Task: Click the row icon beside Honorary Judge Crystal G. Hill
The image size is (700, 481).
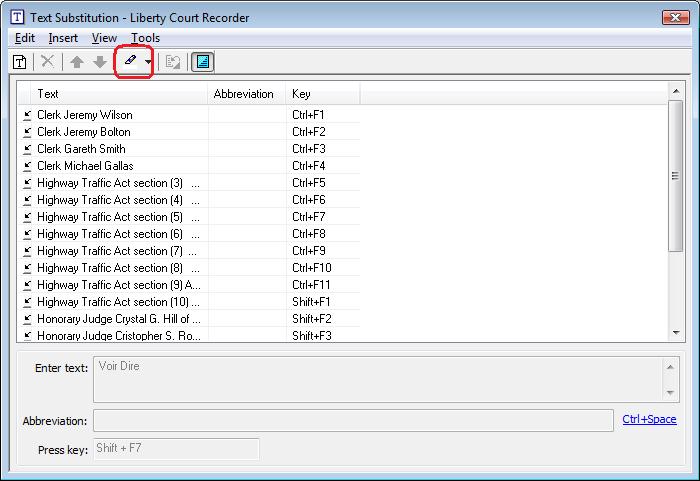Action: pos(27,319)
